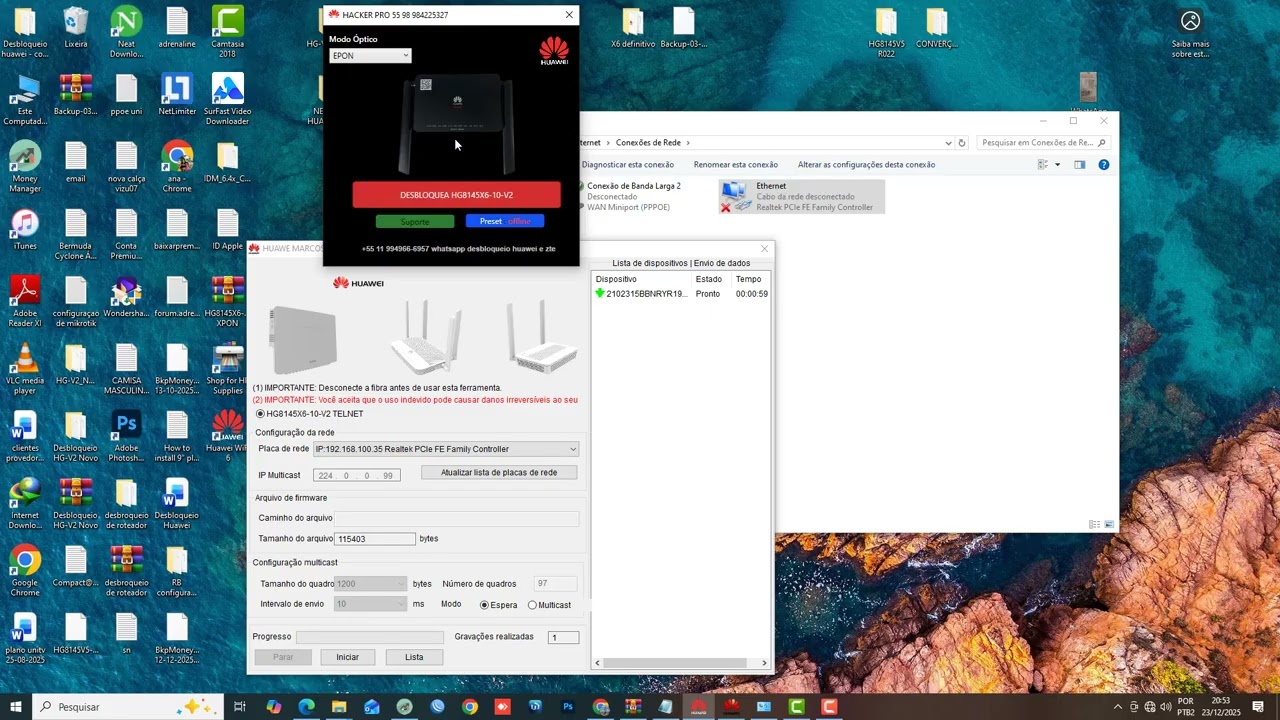Open the Neat Download Manager desktop shortcut
The height and width of the screenshot is (720, 1280).
click(x=126, y=30)
